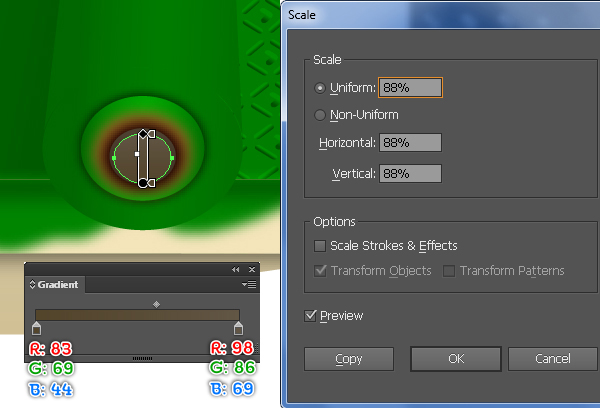The image size is (600, 408).
Task: Enable Scale Strokes & Effects checkbox
Action: (320, 246)
